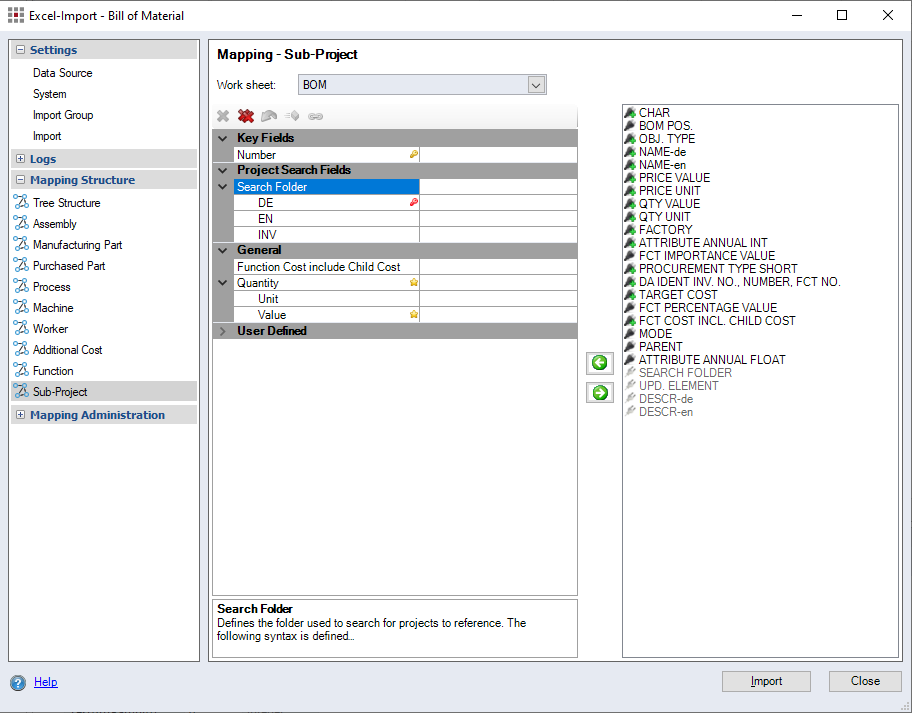Expand the Logs section
Image resolution: width=912 pixels, height=713 pixels.
21,159
